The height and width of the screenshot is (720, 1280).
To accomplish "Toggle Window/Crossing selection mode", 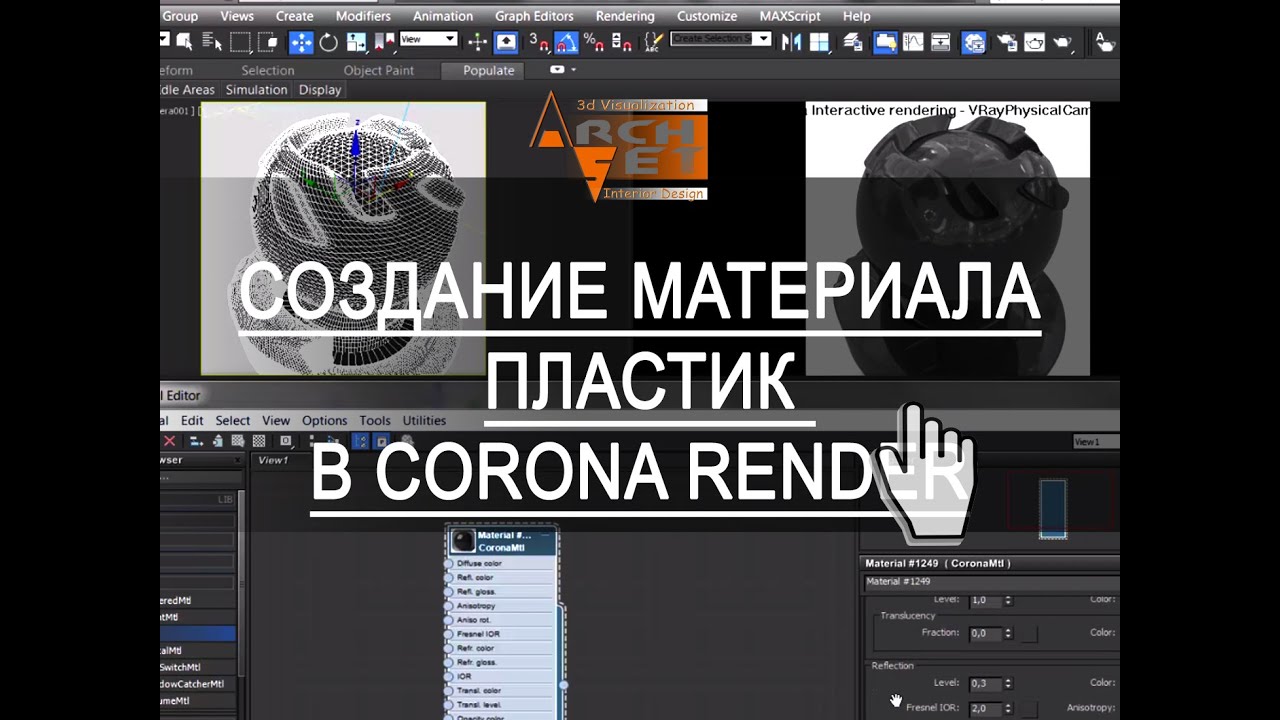I will 267,42.
